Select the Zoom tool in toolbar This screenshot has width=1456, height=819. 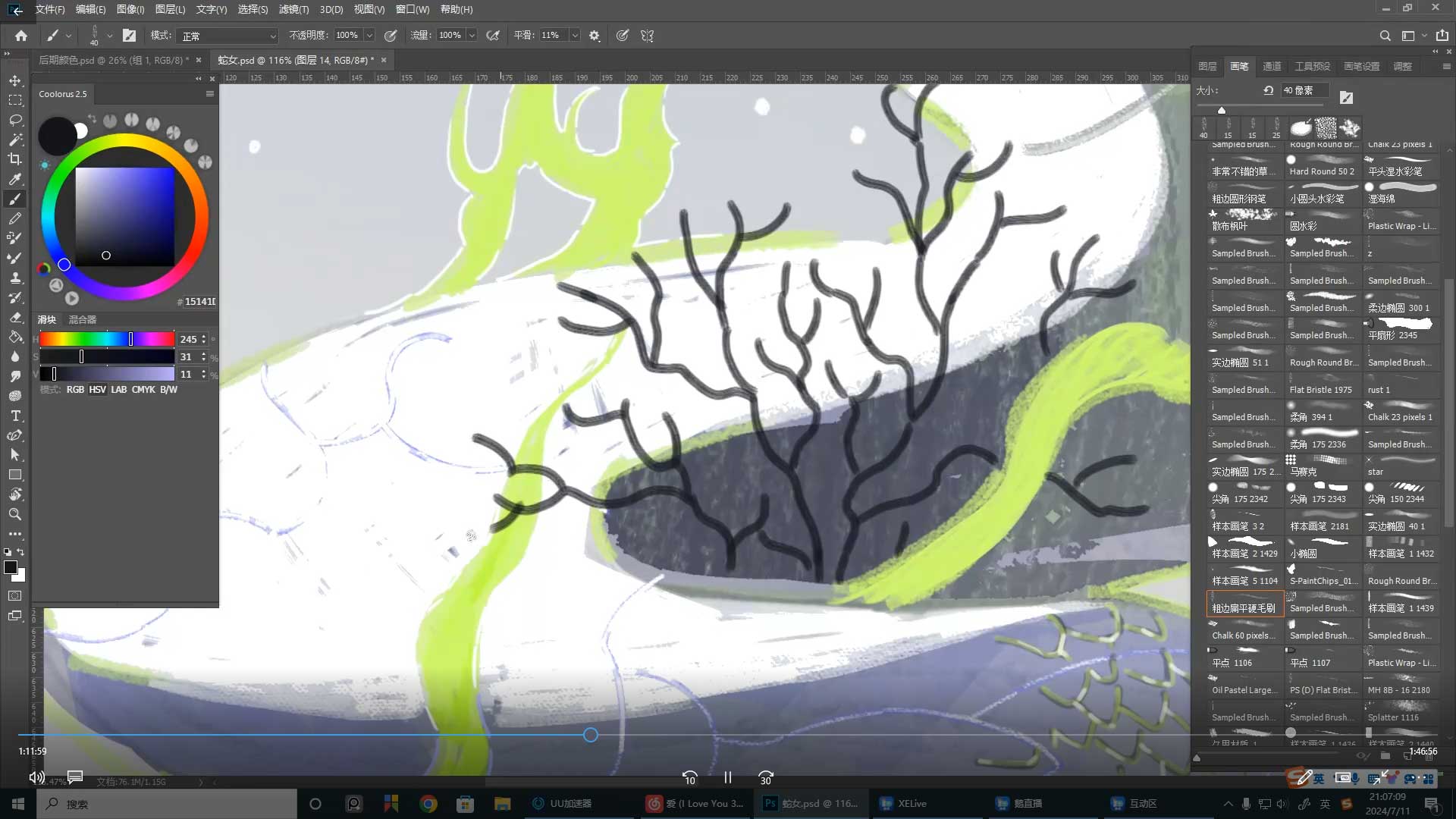click(x=15, y=514)
